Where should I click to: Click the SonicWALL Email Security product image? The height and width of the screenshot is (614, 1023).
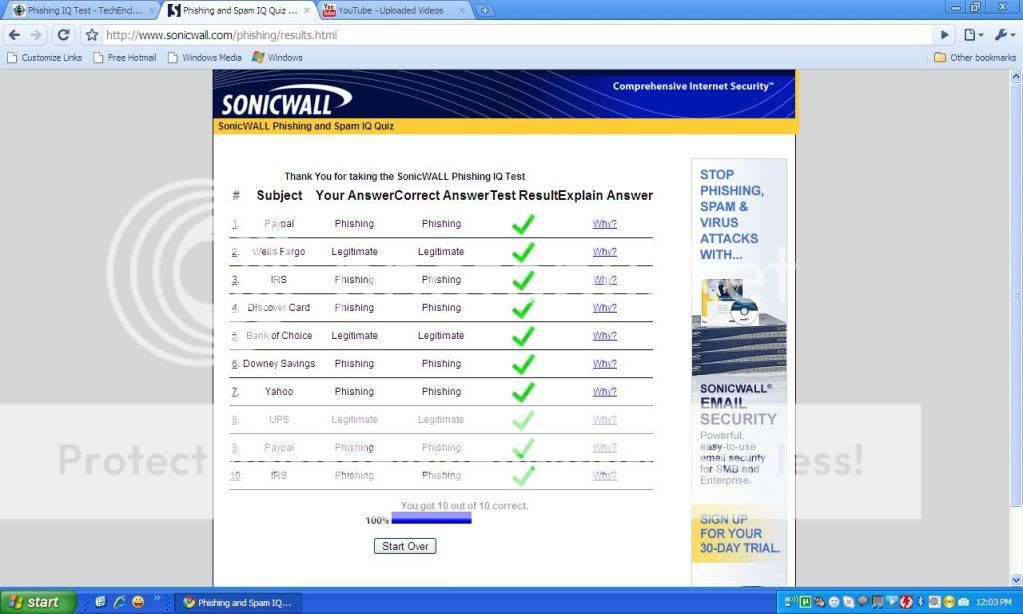(739, 327)
